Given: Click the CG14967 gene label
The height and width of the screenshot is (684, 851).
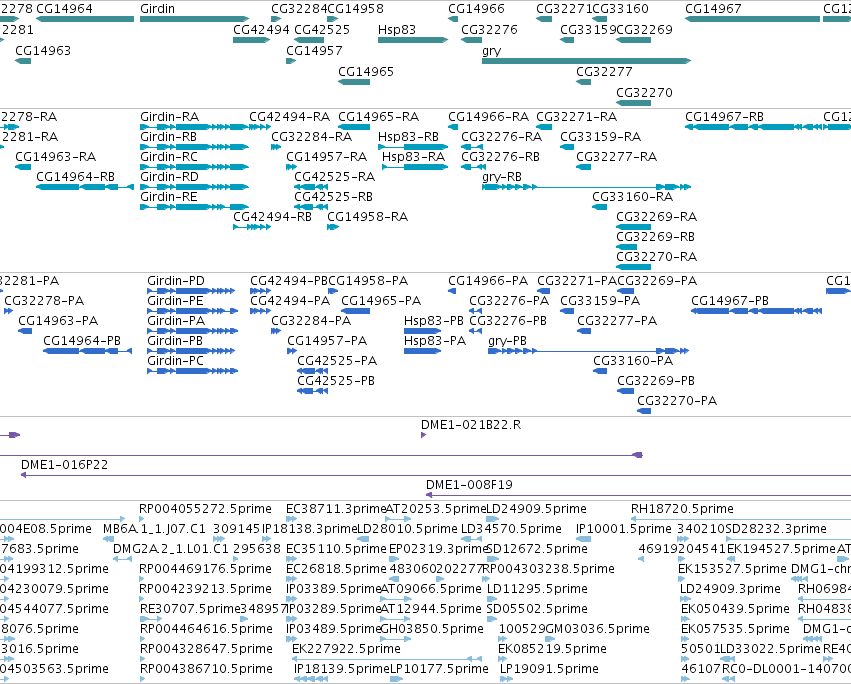Looking at the screenshot, I should tap(713, 9).
